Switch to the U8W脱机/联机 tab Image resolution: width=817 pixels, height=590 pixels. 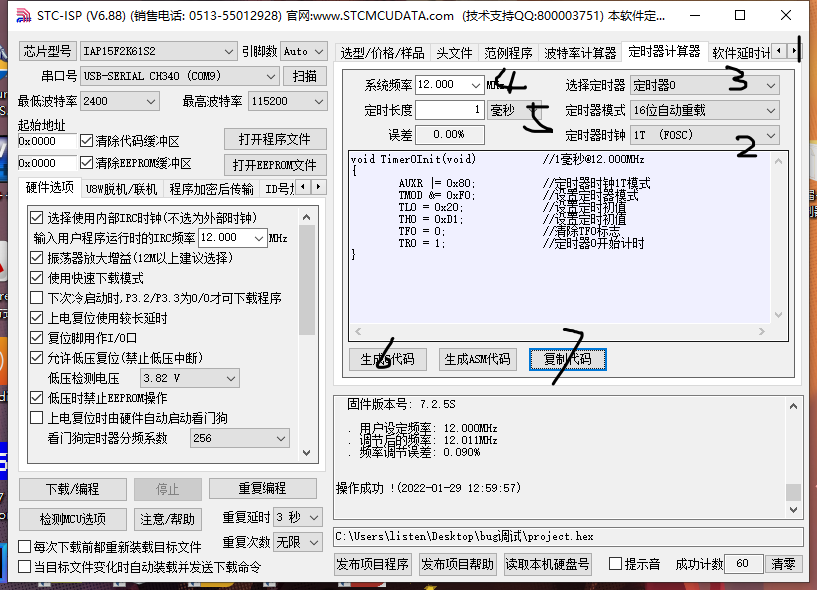tap(119, 187)
